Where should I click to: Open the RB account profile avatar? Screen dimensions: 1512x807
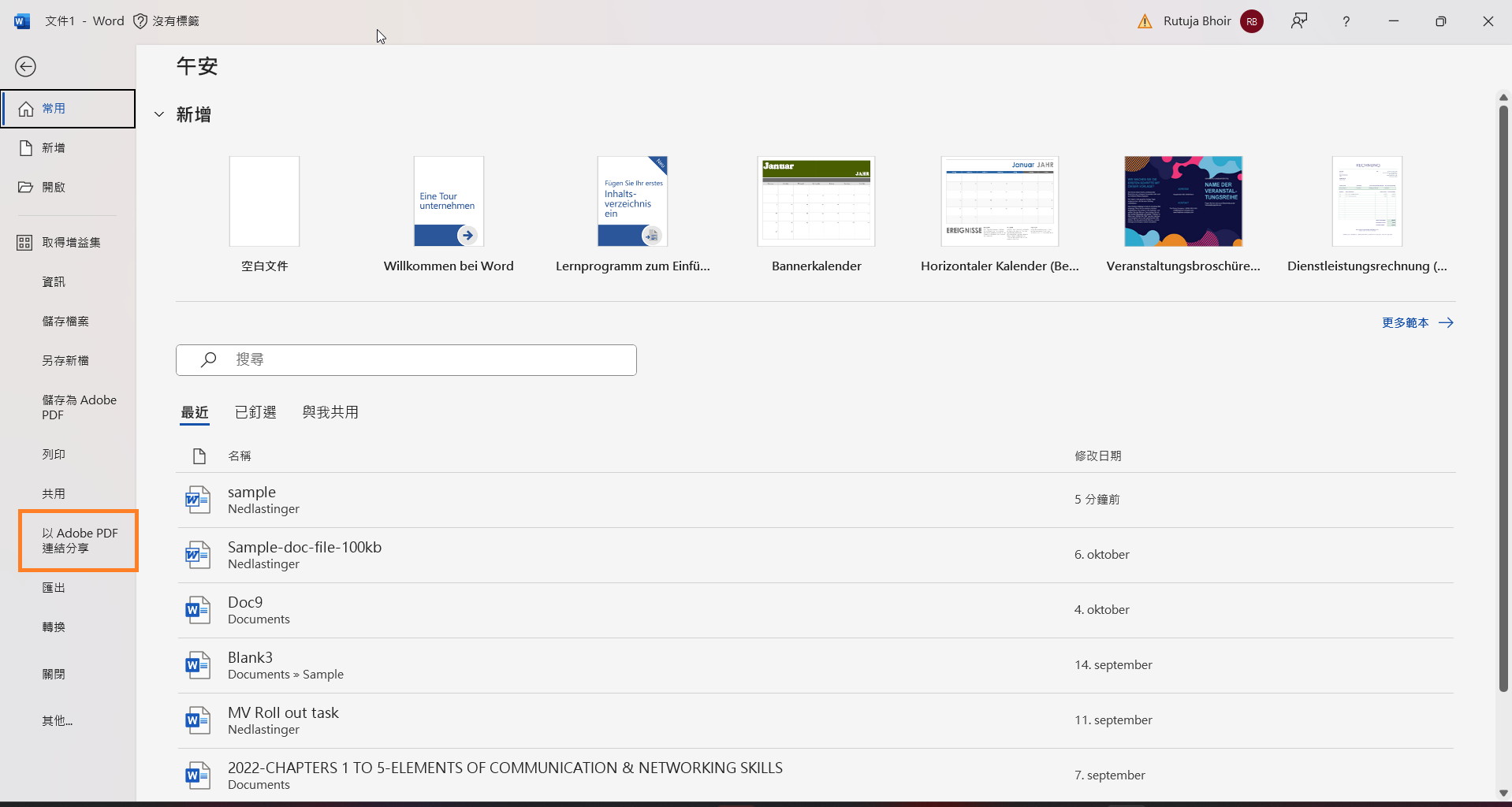tap(1252, 21)
